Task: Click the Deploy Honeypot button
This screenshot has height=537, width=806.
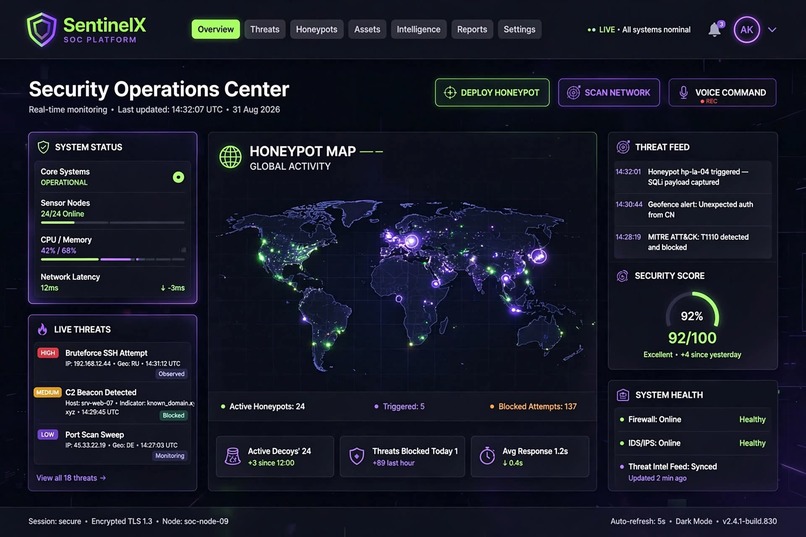Action: tap(492, 92)
